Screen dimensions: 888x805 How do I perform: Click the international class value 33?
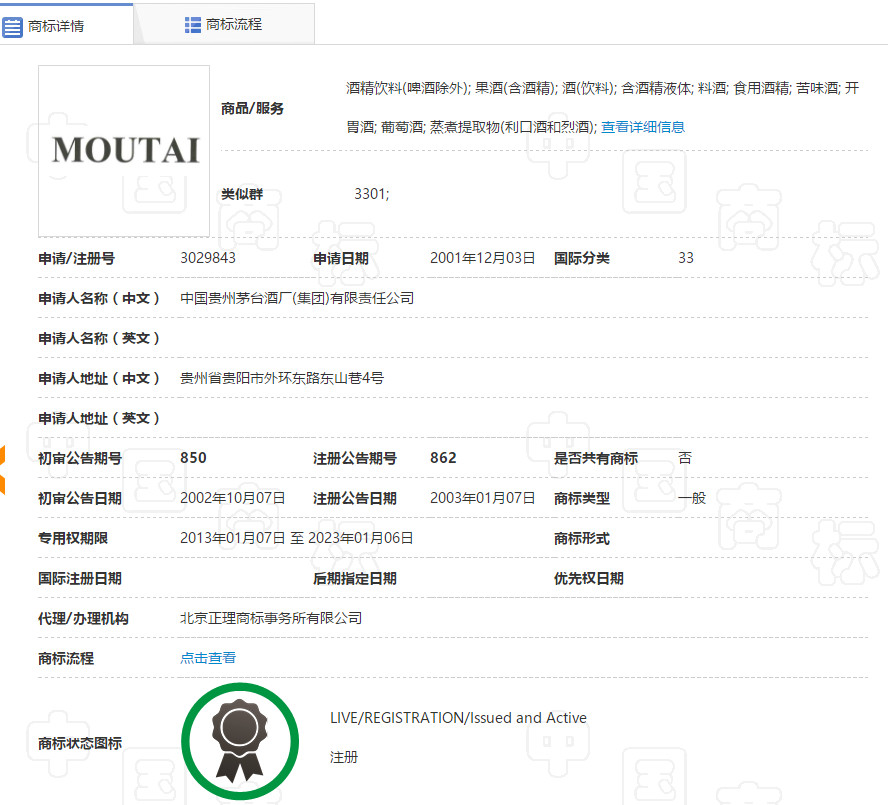pos(686,258)
